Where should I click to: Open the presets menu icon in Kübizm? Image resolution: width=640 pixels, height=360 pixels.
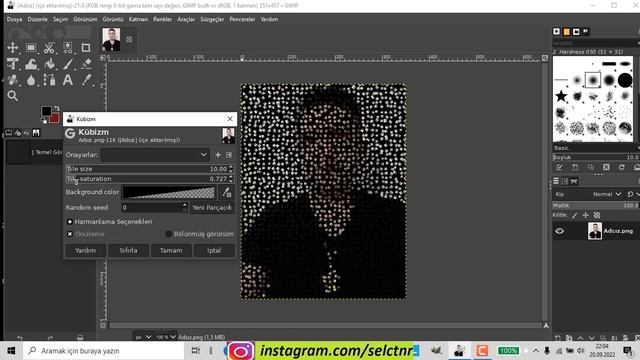(229, 155)
